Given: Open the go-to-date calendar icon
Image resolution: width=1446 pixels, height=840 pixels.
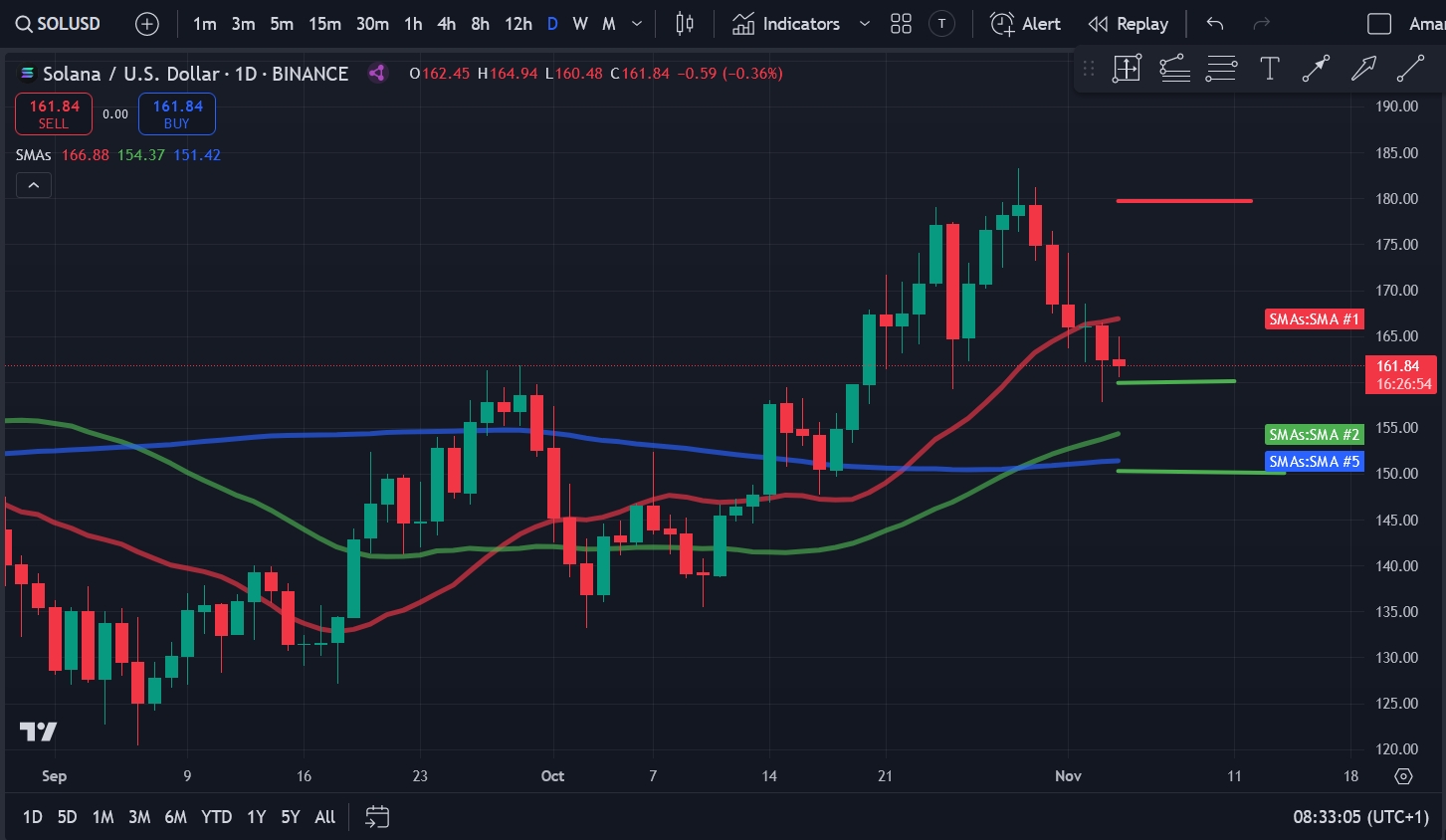Looking at the screenshot, I should [x=377, y=817].
